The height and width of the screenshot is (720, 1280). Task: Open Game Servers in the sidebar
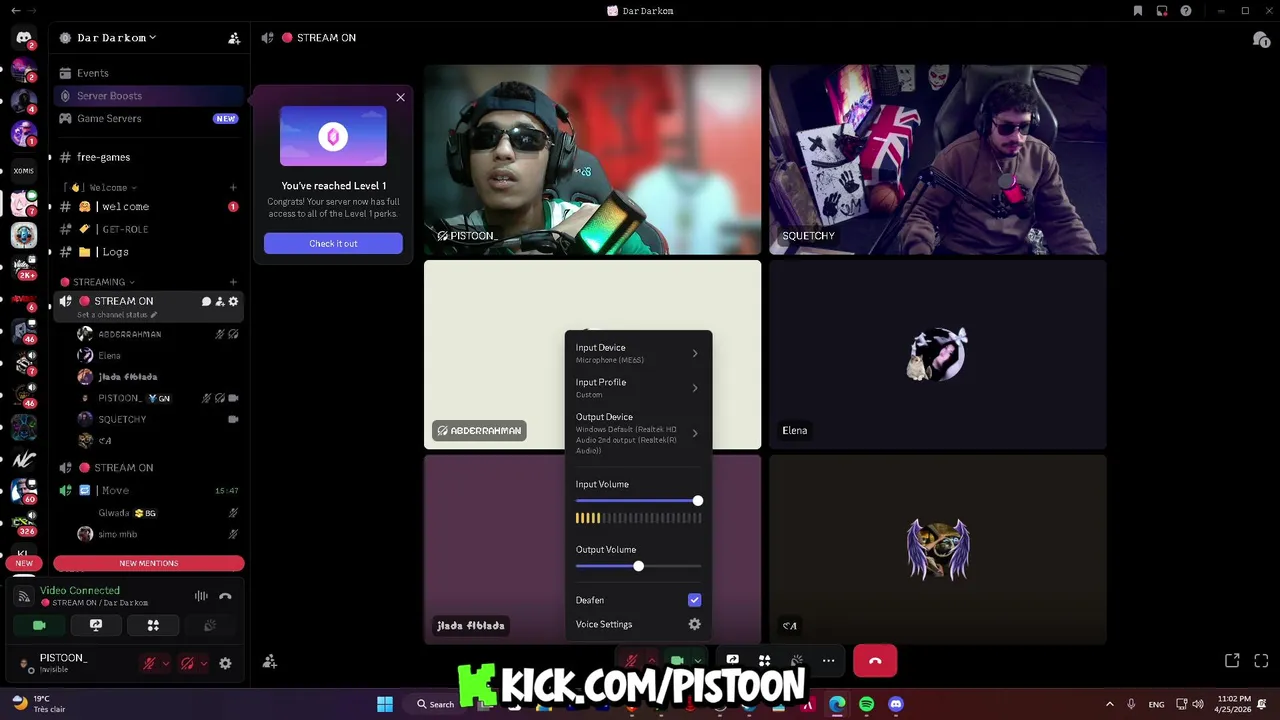[x=148, y=118]
